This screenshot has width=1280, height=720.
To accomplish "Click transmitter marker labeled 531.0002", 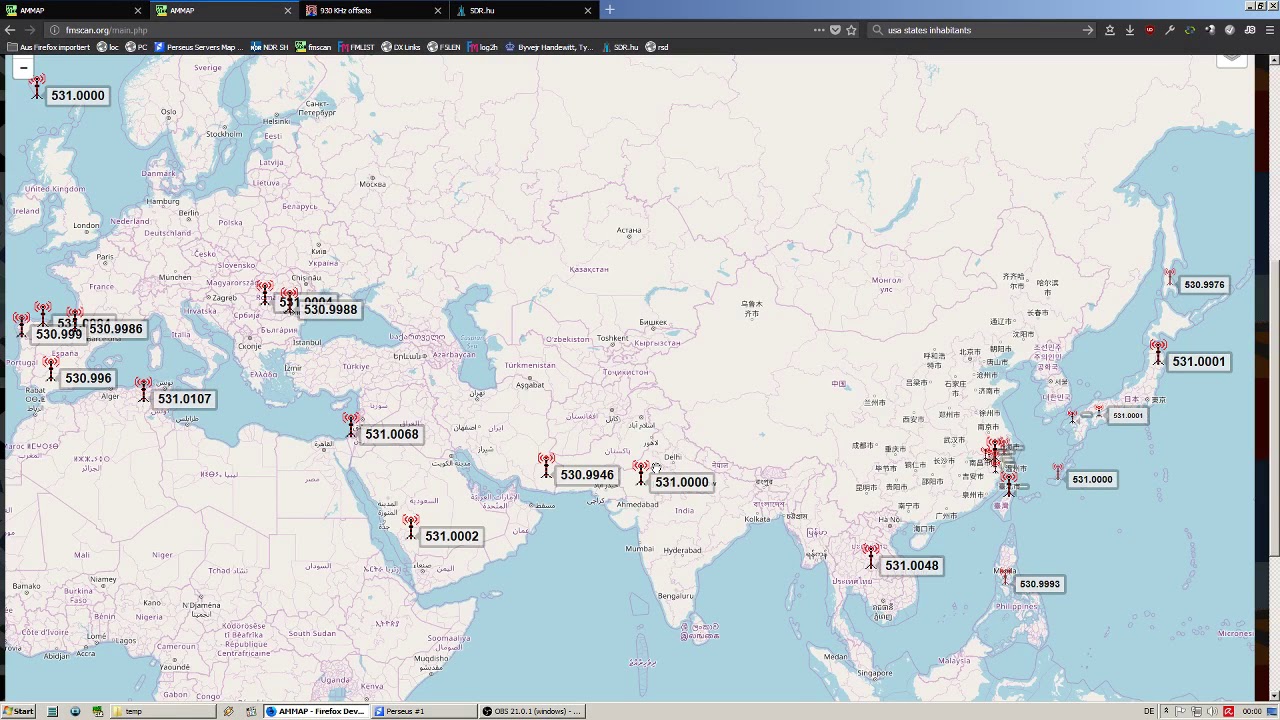I will pos(411,527).
